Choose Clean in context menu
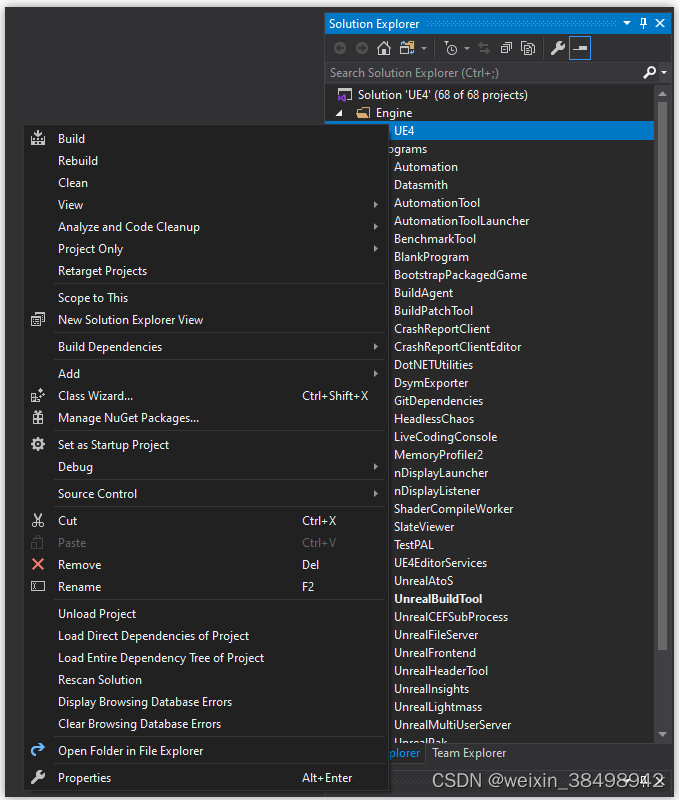Image resolution: width=679 pixels, height=800 pixels. (x=206, y=183)
